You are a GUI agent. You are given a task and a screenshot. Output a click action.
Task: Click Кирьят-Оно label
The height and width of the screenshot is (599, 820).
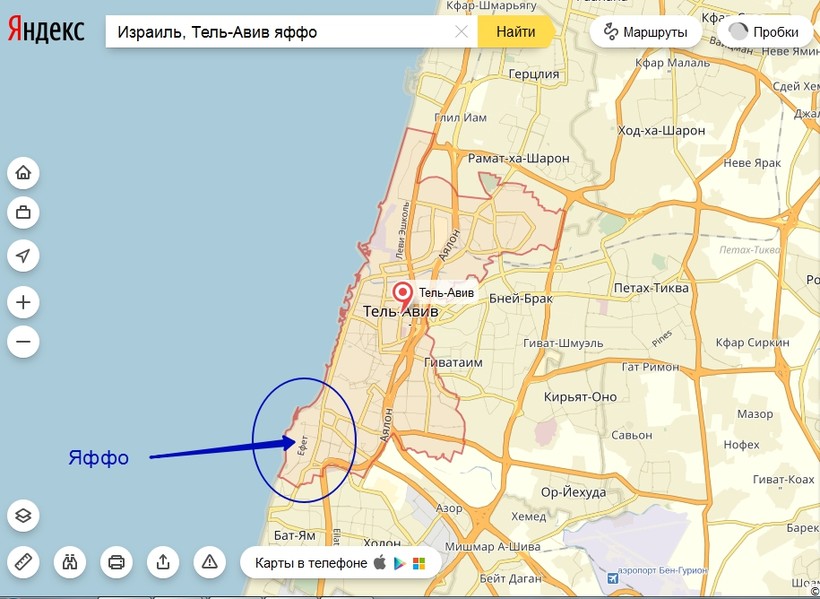(580, 397)
